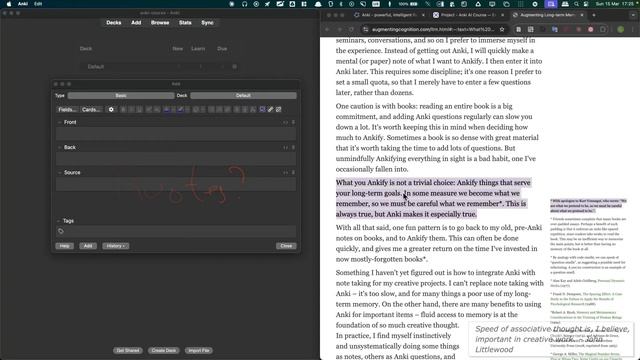Click the Help button in Add dialog

(64, 246)
